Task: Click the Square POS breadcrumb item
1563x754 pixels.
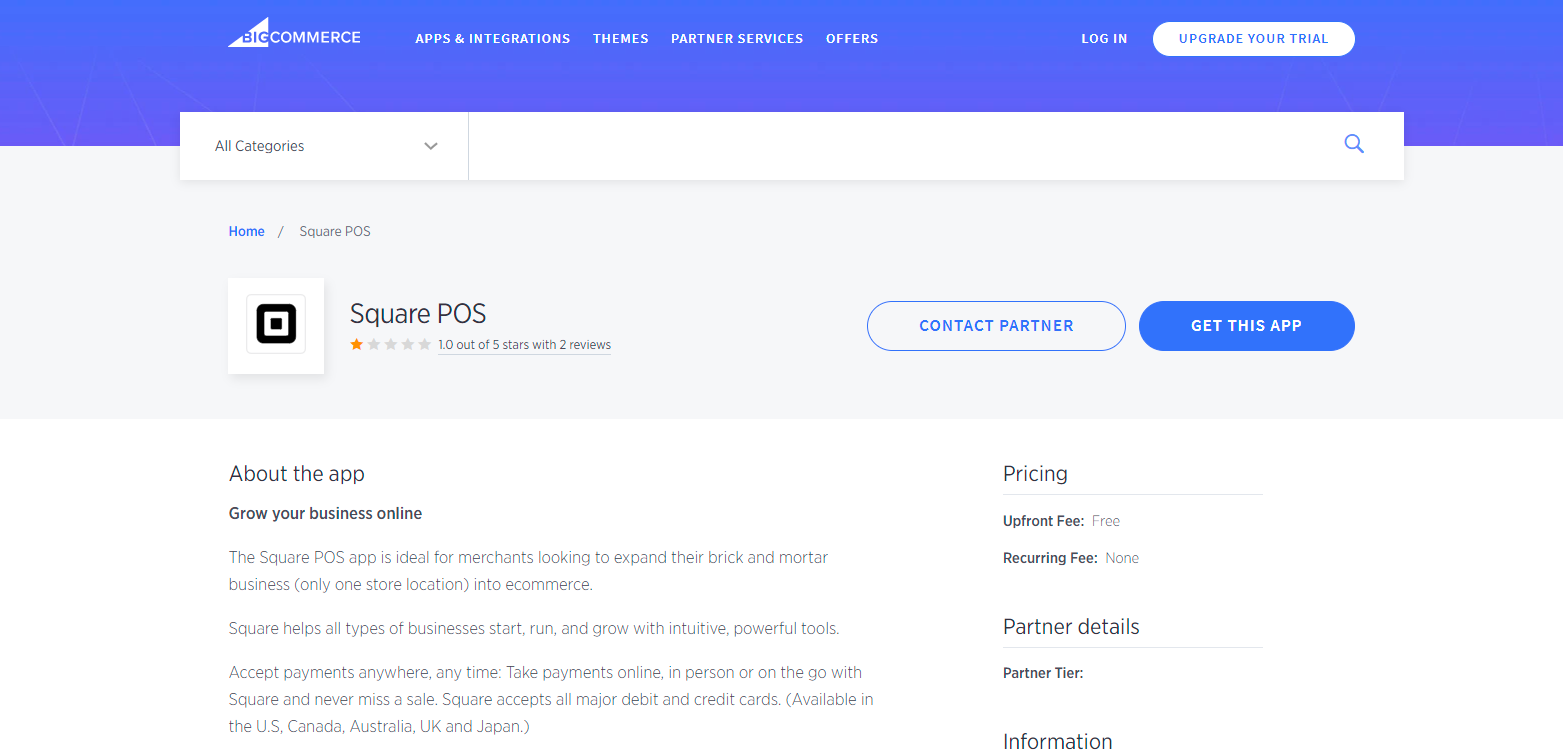Action: (335, 231)
